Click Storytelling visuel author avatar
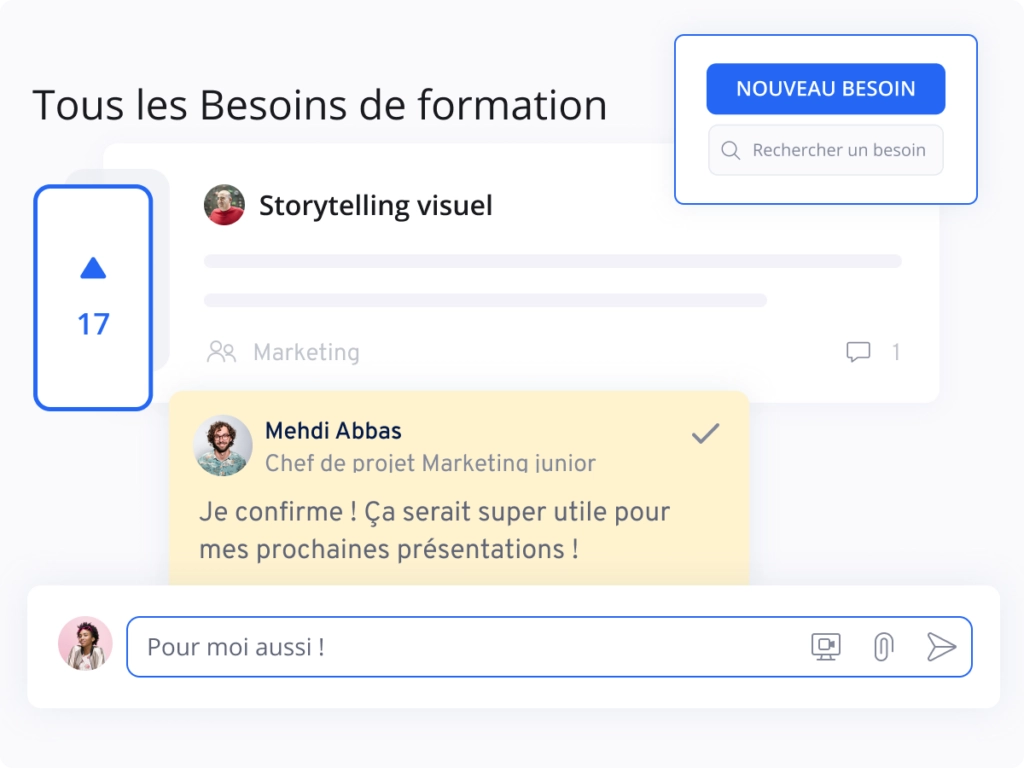The image size is (1024, 768). coord(224,205)
